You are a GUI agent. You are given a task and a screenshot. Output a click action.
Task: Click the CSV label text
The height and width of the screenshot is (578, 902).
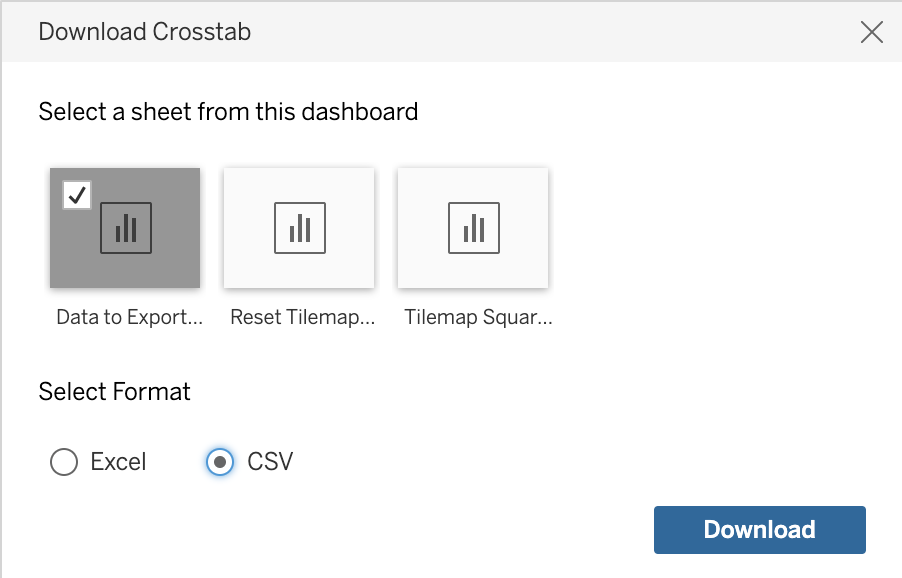(x=270, y=462)
